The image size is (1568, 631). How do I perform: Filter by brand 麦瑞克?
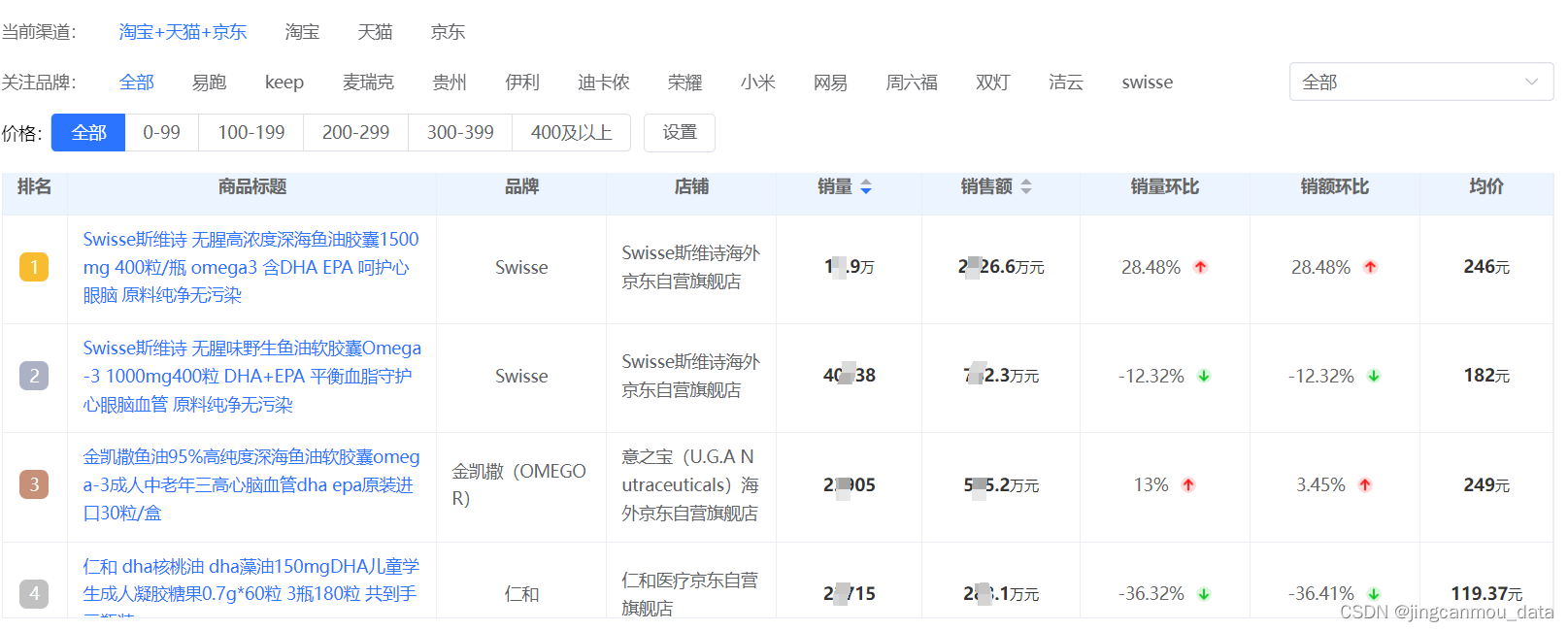(368, 83)
